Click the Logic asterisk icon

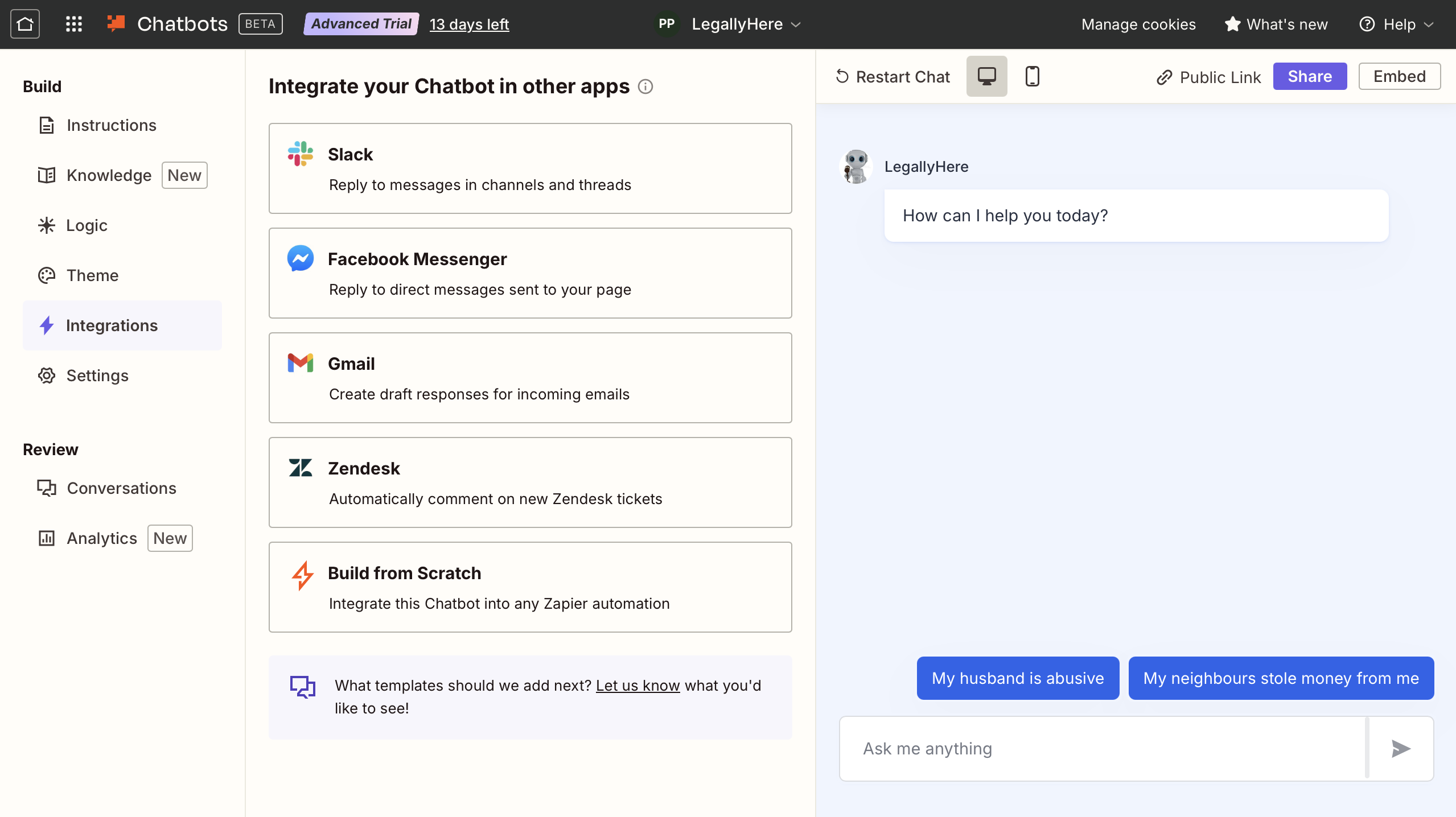pyautogui.click(x=47, y=225)
